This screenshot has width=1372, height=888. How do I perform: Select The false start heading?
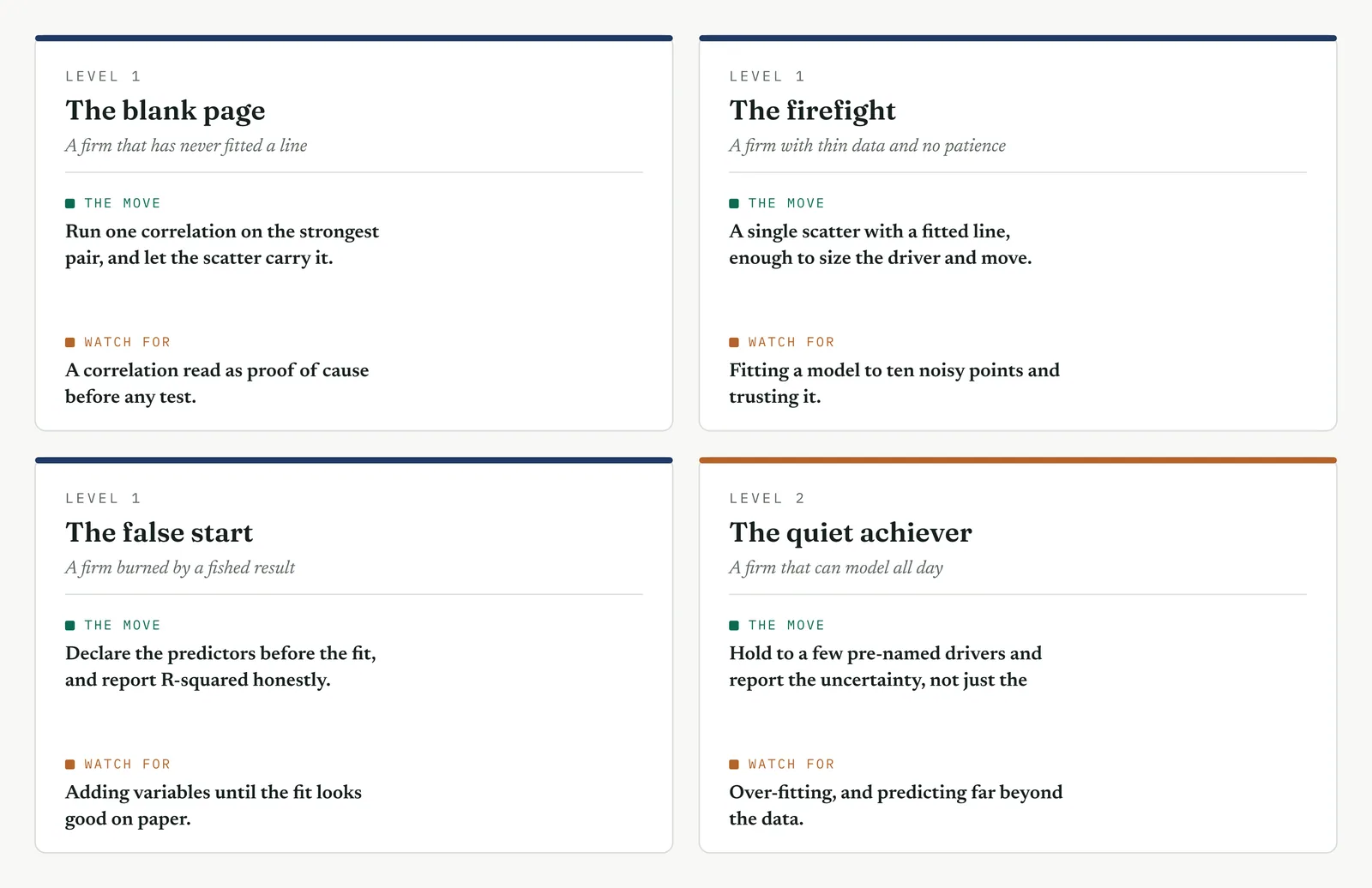point(159,532)
